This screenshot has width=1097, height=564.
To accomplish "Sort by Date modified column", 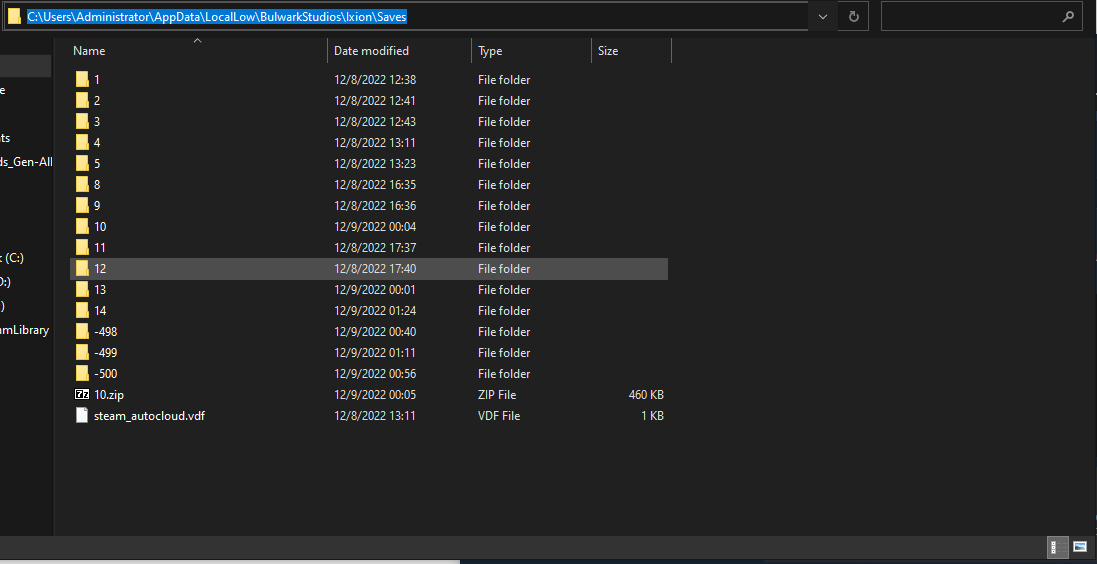I will pos(371,51).
